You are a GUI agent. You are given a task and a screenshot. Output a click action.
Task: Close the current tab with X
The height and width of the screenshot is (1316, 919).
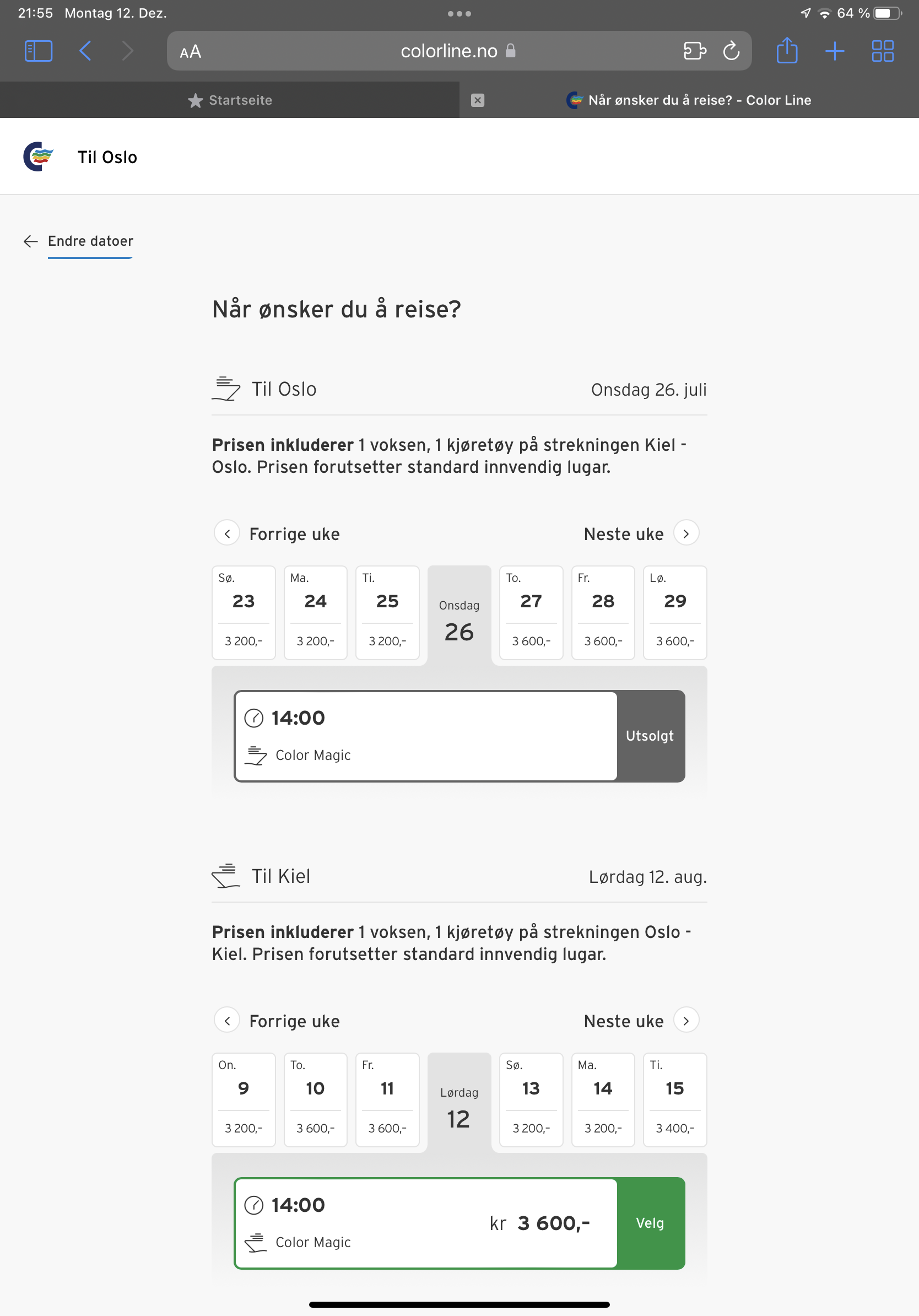coord(477,100)
